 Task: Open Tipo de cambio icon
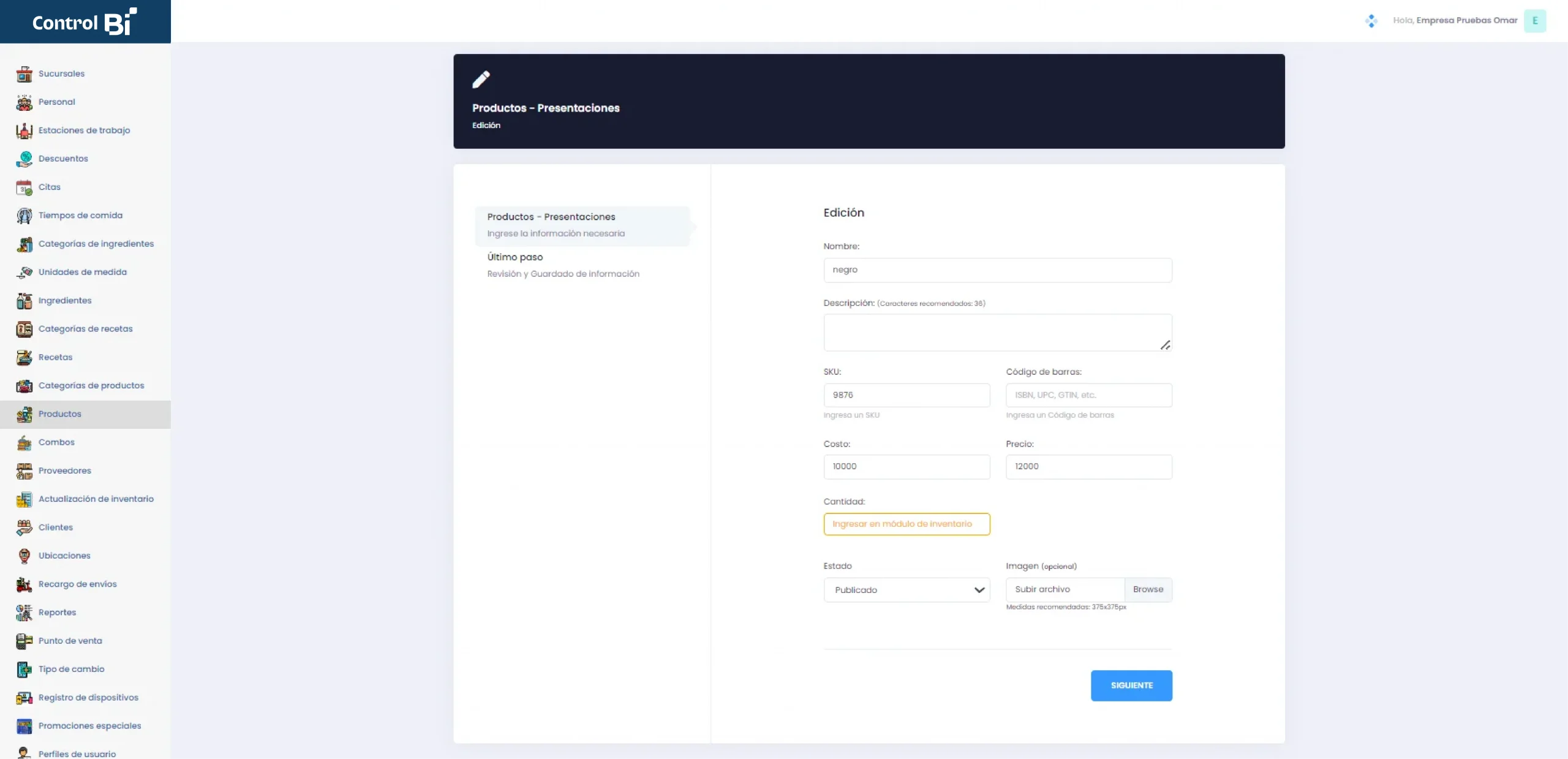tap(24, 670)
